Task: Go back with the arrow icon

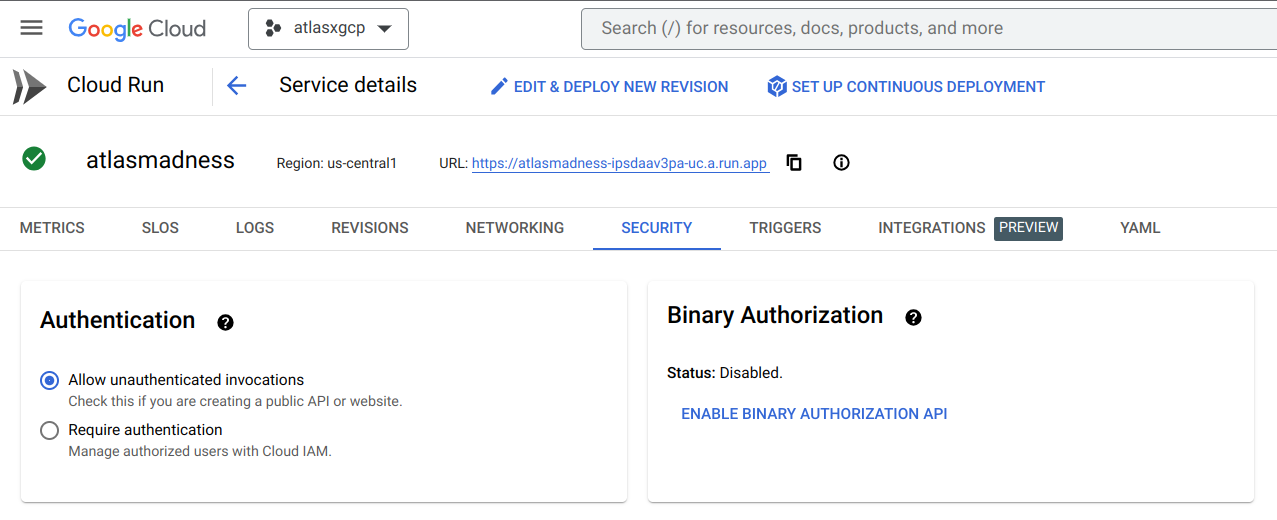Action: click(x=237, y=86)
